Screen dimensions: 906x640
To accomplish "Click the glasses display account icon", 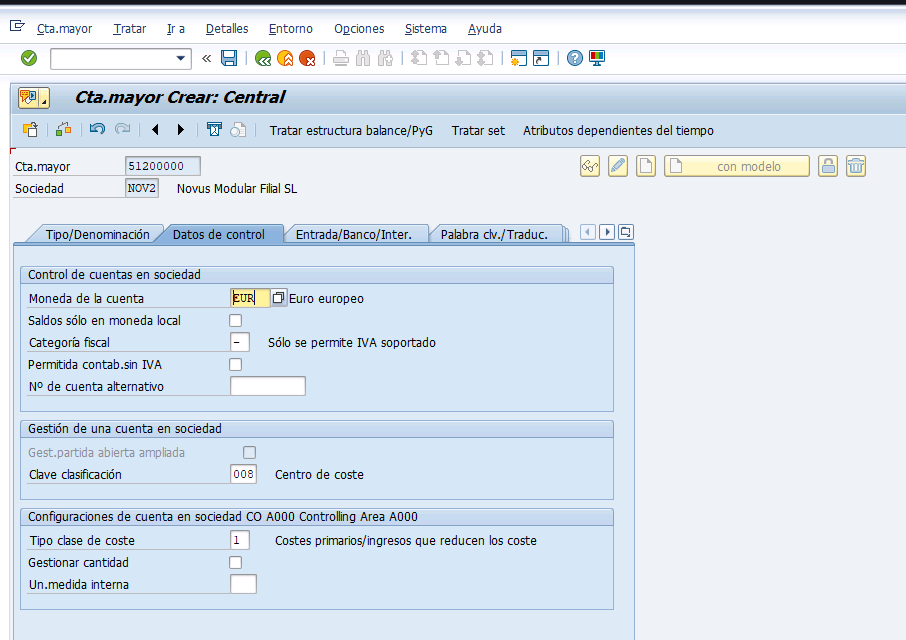I will pos(590,166).
